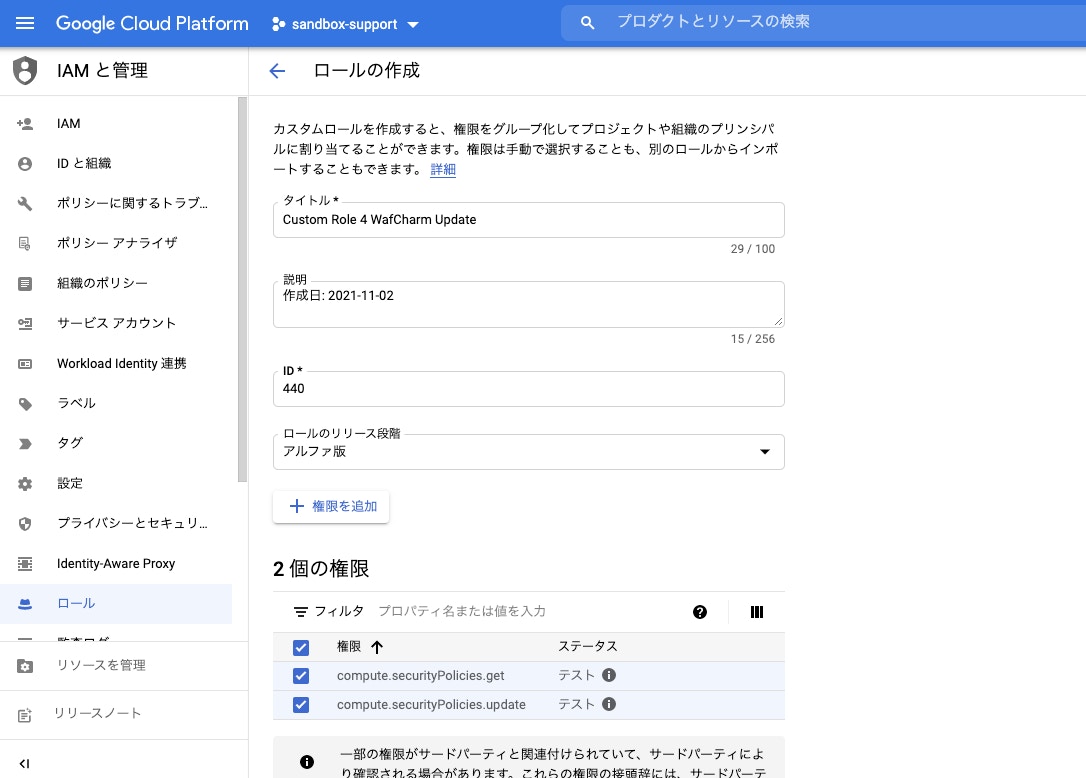Click into the タイトル text field
Screen dimensions: 1086x778
click(x=528, y=220)
